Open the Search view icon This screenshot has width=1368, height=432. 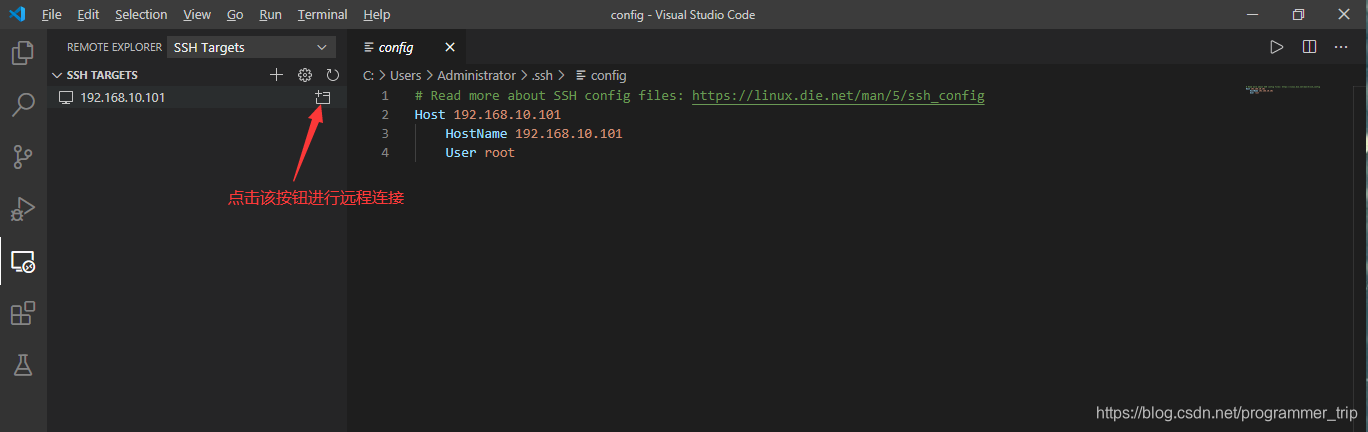point(22,104)
